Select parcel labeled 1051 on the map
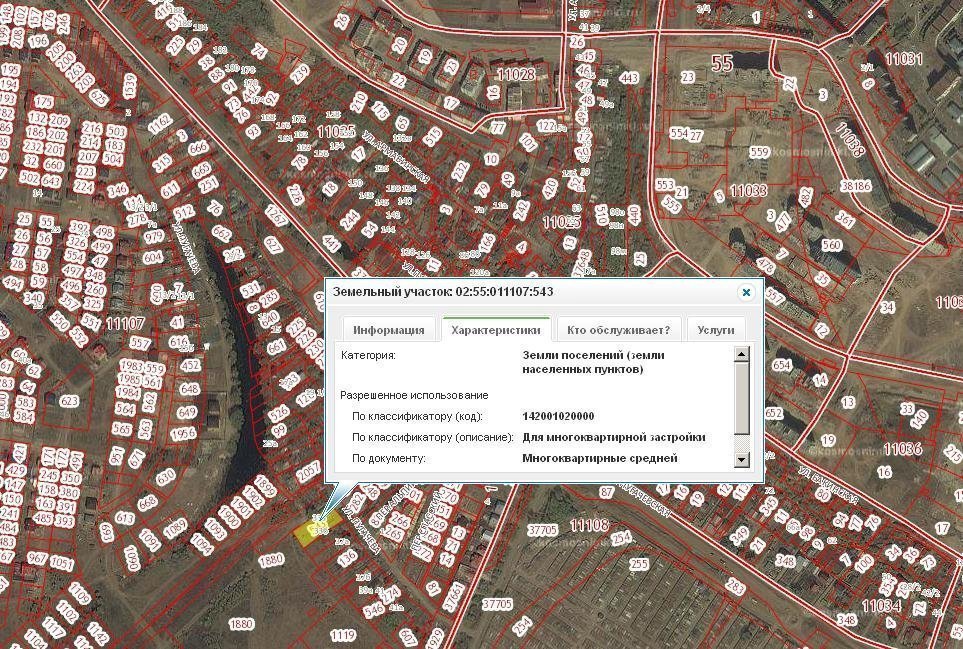Screen dimensions: 963x649 [x=61, y=563]
